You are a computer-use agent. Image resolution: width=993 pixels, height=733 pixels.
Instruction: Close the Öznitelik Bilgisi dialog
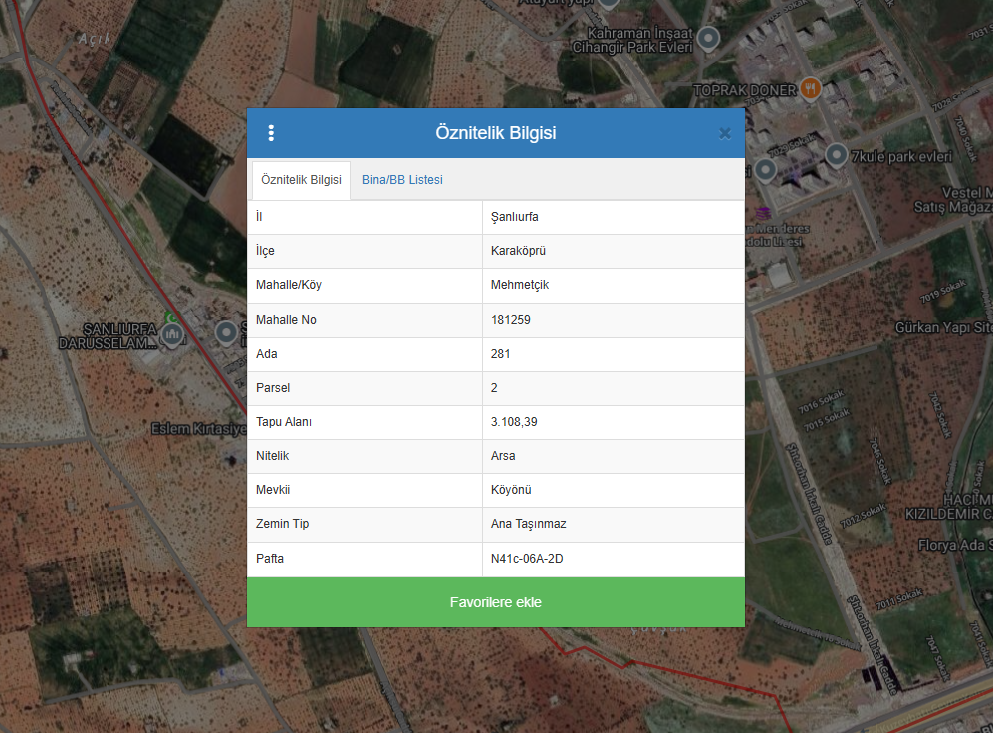pos(724,133)
